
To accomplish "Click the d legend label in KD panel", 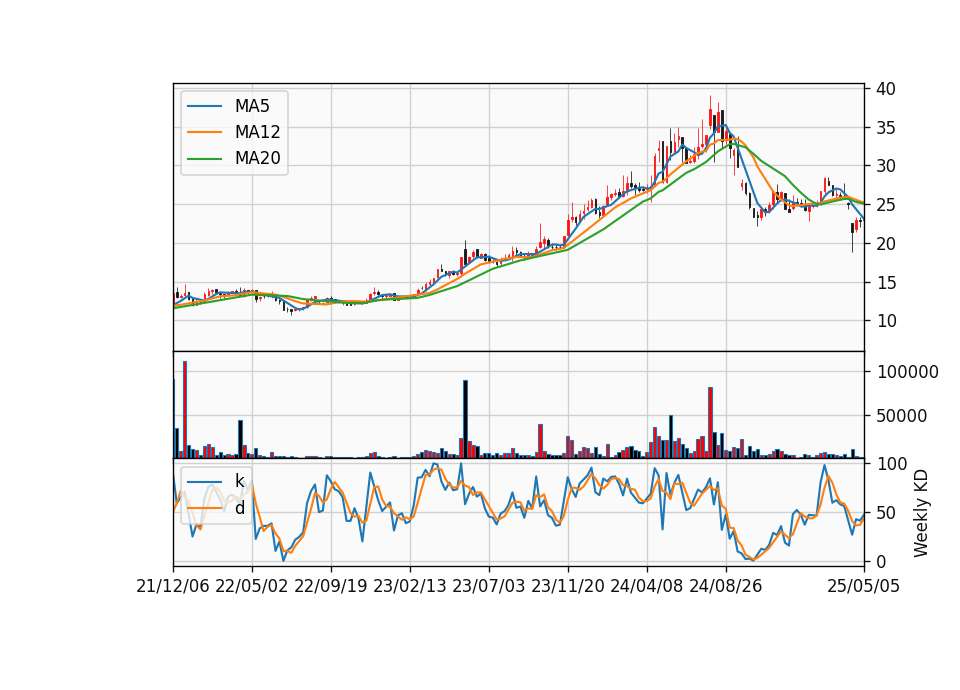I will [239, 508].
